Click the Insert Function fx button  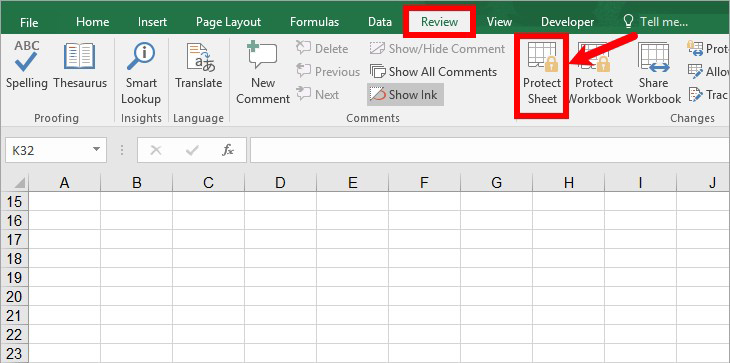(x=228, y=150)
